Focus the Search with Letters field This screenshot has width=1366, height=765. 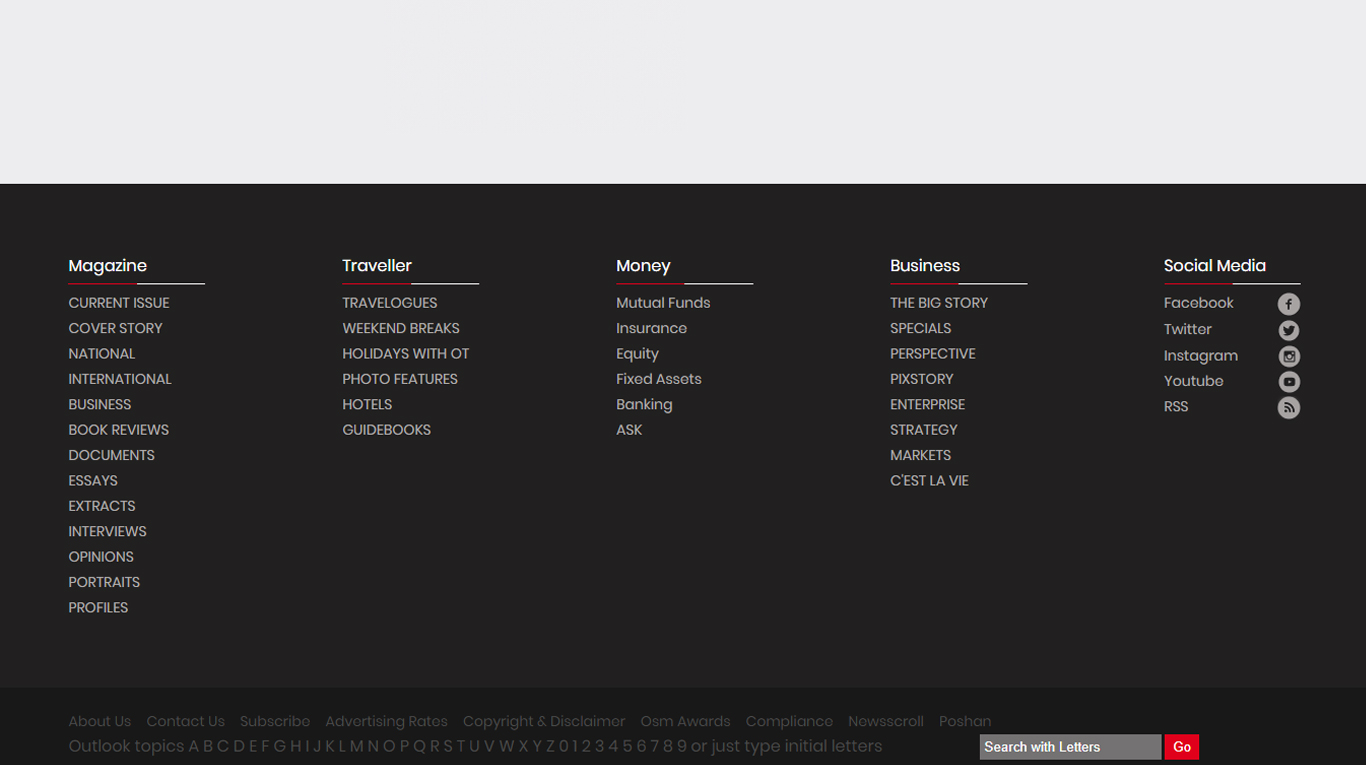[1069, 747]
